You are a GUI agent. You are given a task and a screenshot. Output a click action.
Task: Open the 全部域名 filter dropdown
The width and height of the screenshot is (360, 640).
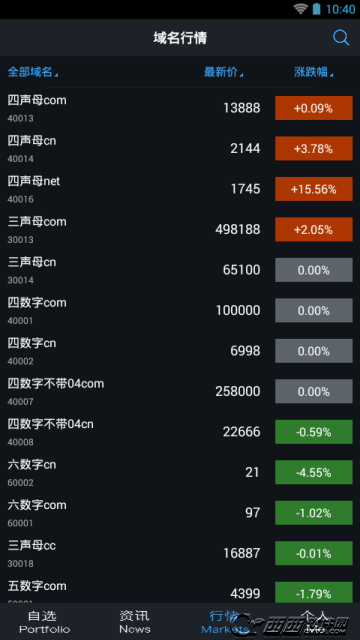[x=33, y=72]
